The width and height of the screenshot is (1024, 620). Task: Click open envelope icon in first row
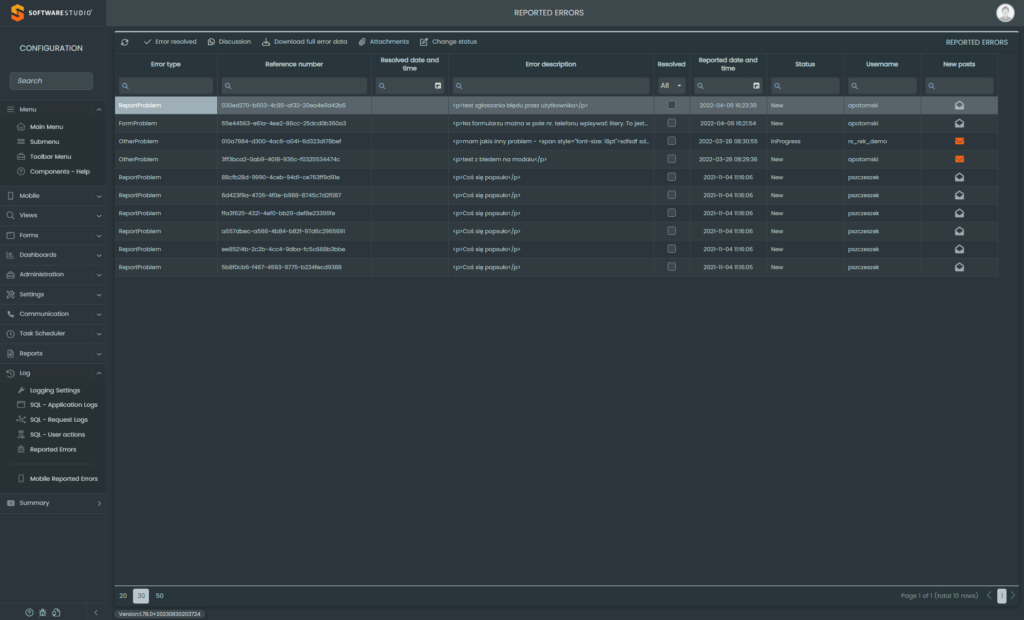click(959, 105)
